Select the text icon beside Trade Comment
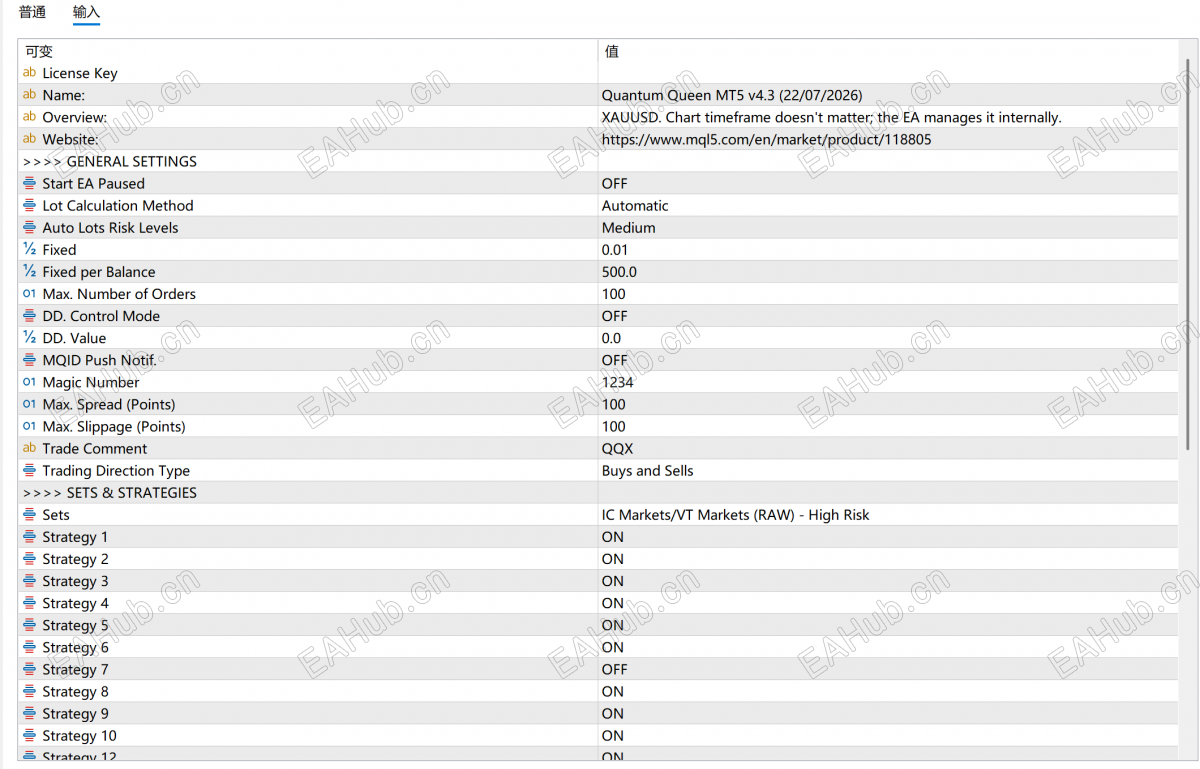Screen dimensions: 1200x769 29,448
